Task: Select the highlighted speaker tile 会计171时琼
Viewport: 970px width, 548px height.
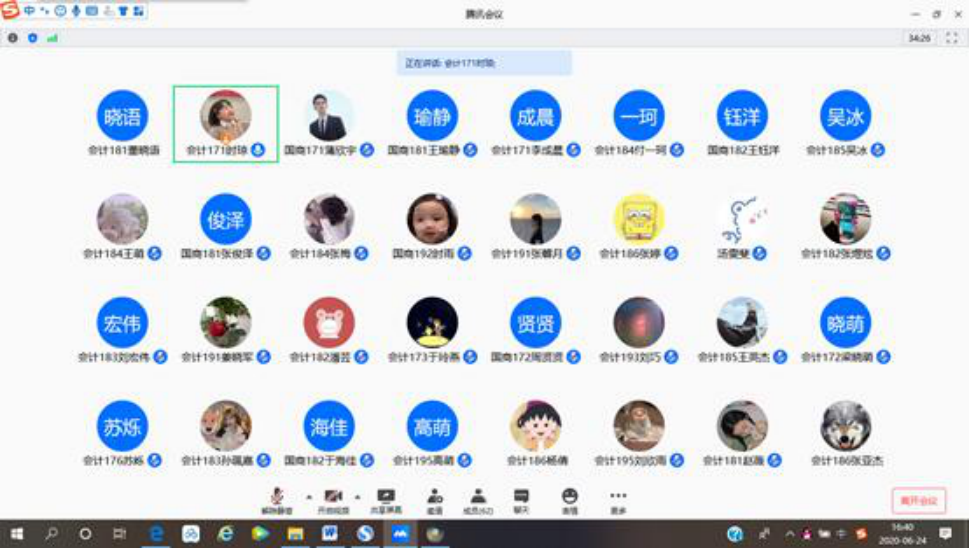Action: [225, 123]
